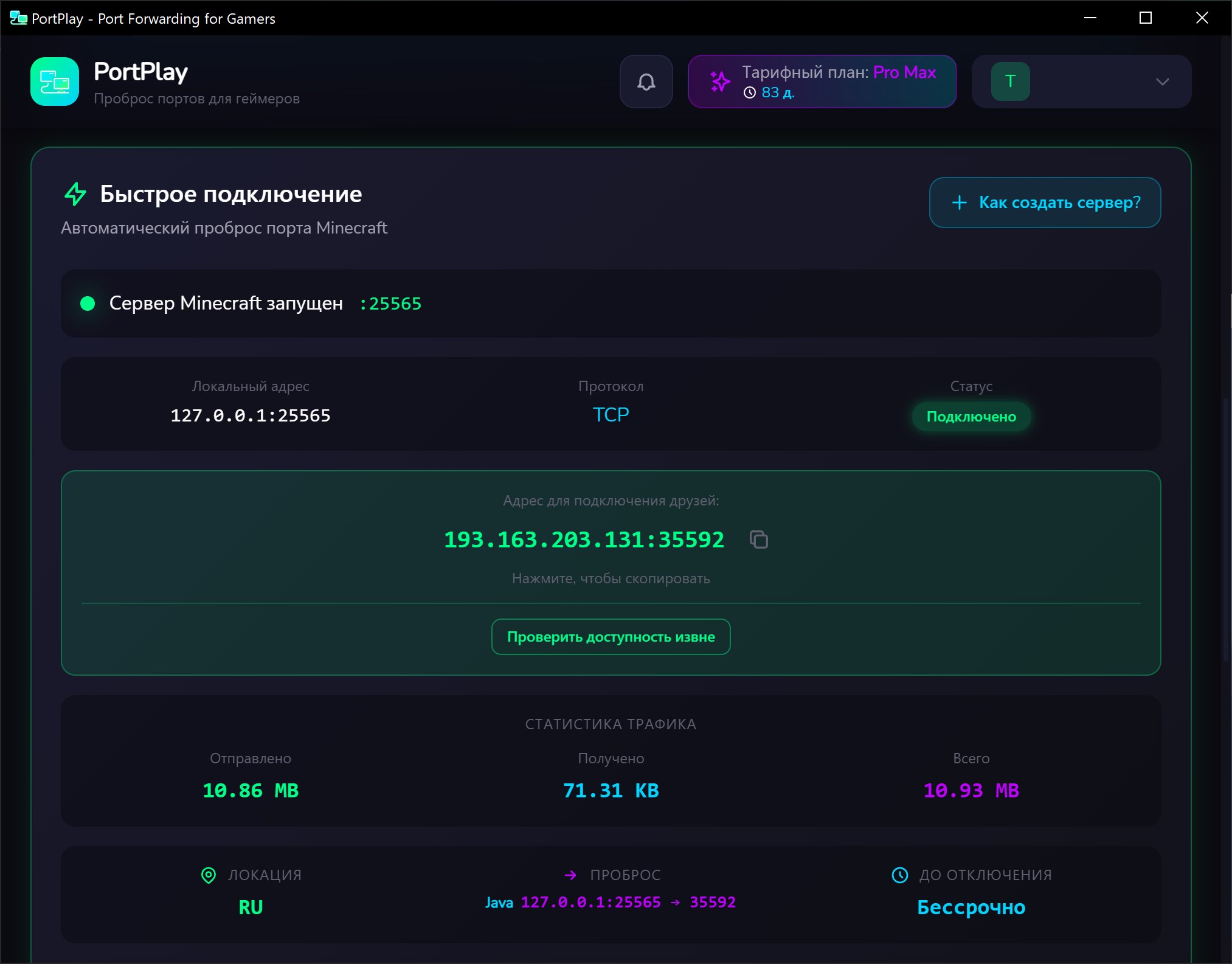Click the green server status dot
Screen dimensions: 1232x964
(88, 303)
